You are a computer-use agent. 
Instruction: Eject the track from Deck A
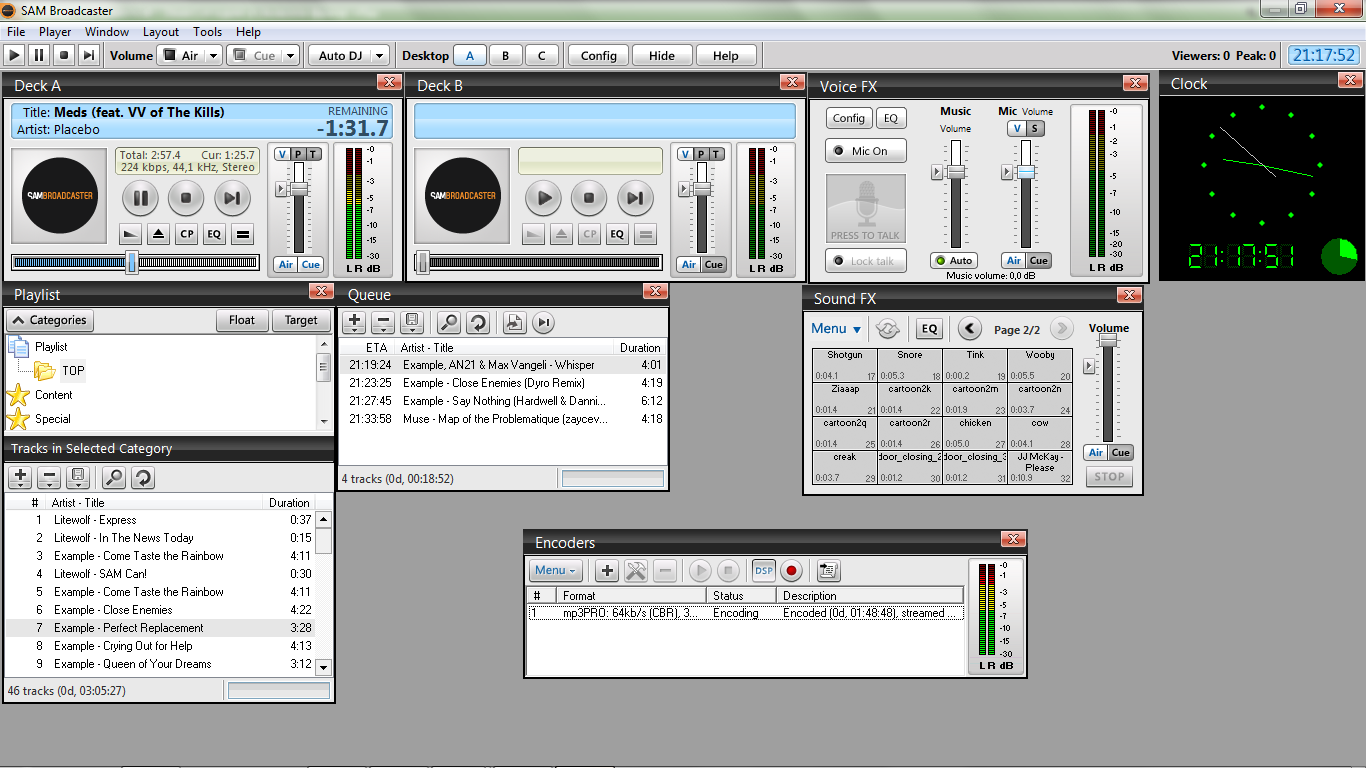click(x=159, y=235)
